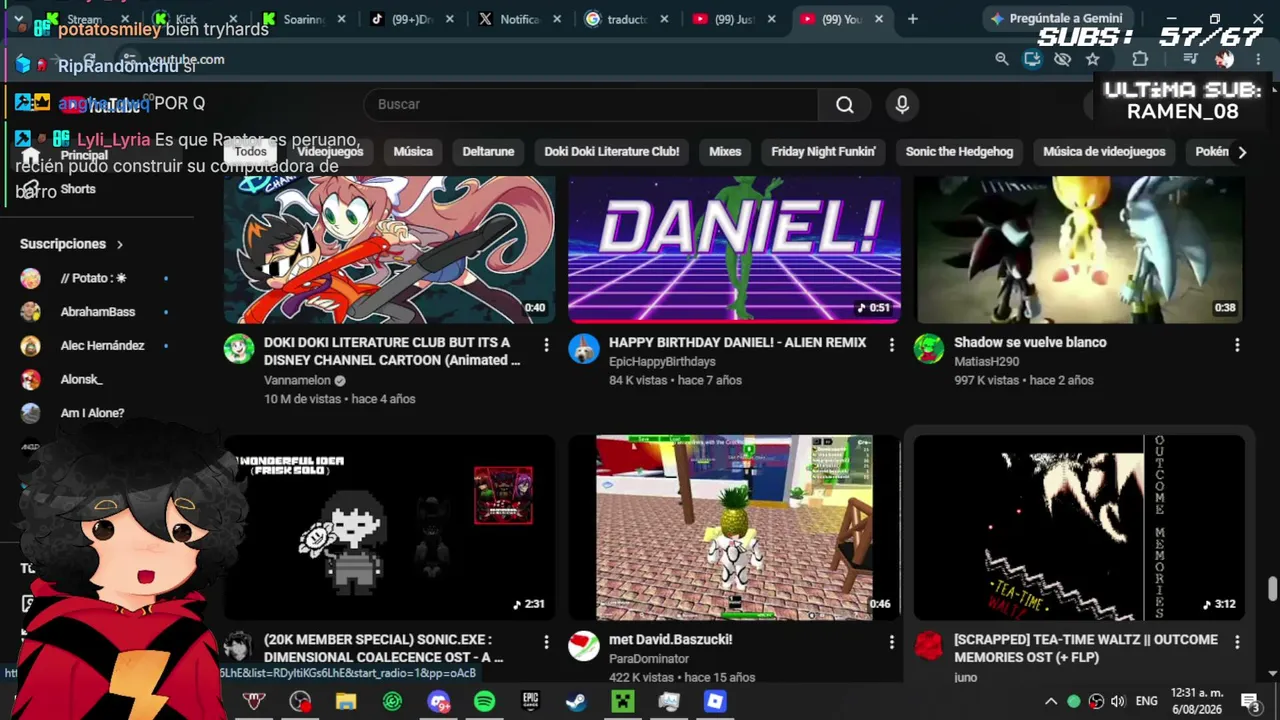Screen dimensions: 1280x720
Task: Open EpicHappyBirthdays channel avatar
Action: (584, 348)
